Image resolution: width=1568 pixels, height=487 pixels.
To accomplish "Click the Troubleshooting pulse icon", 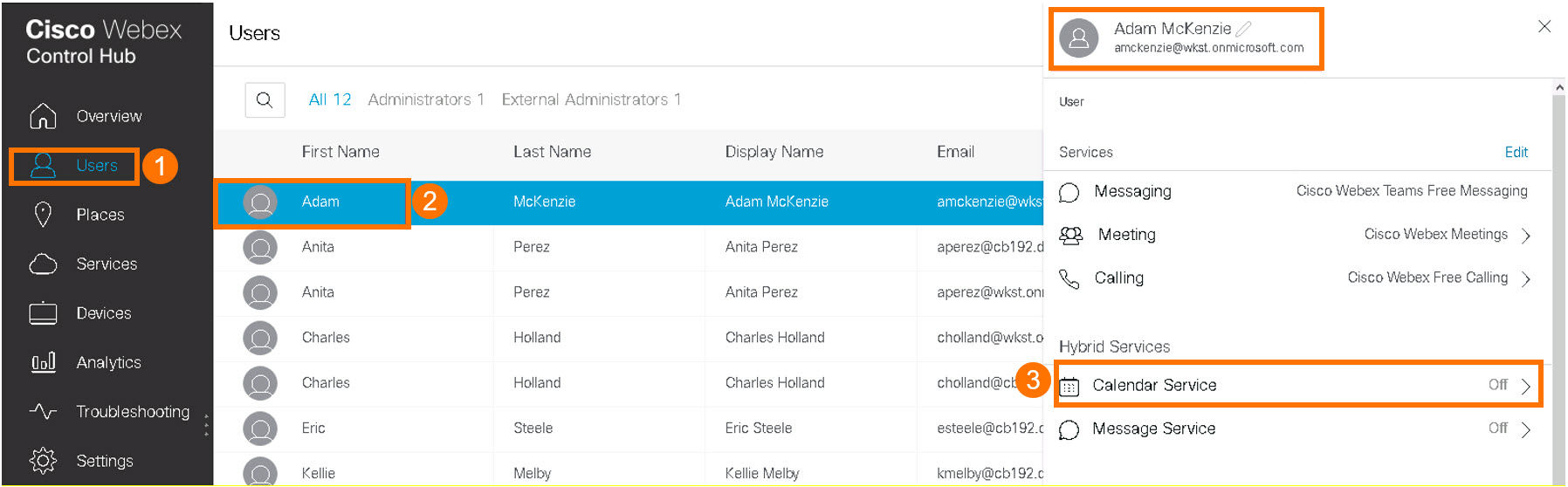I will point(43,411).
